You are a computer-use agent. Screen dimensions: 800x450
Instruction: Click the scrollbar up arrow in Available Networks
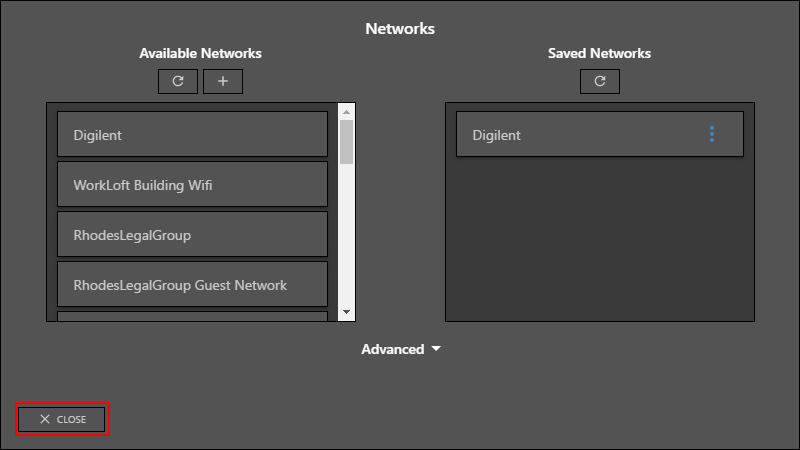(x=346, y=112)
